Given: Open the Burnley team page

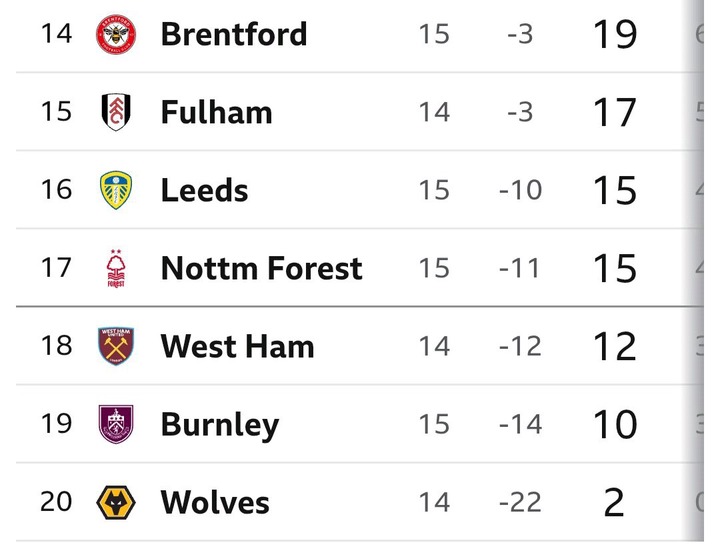Looking at the screenshot, I should [219, 424].
